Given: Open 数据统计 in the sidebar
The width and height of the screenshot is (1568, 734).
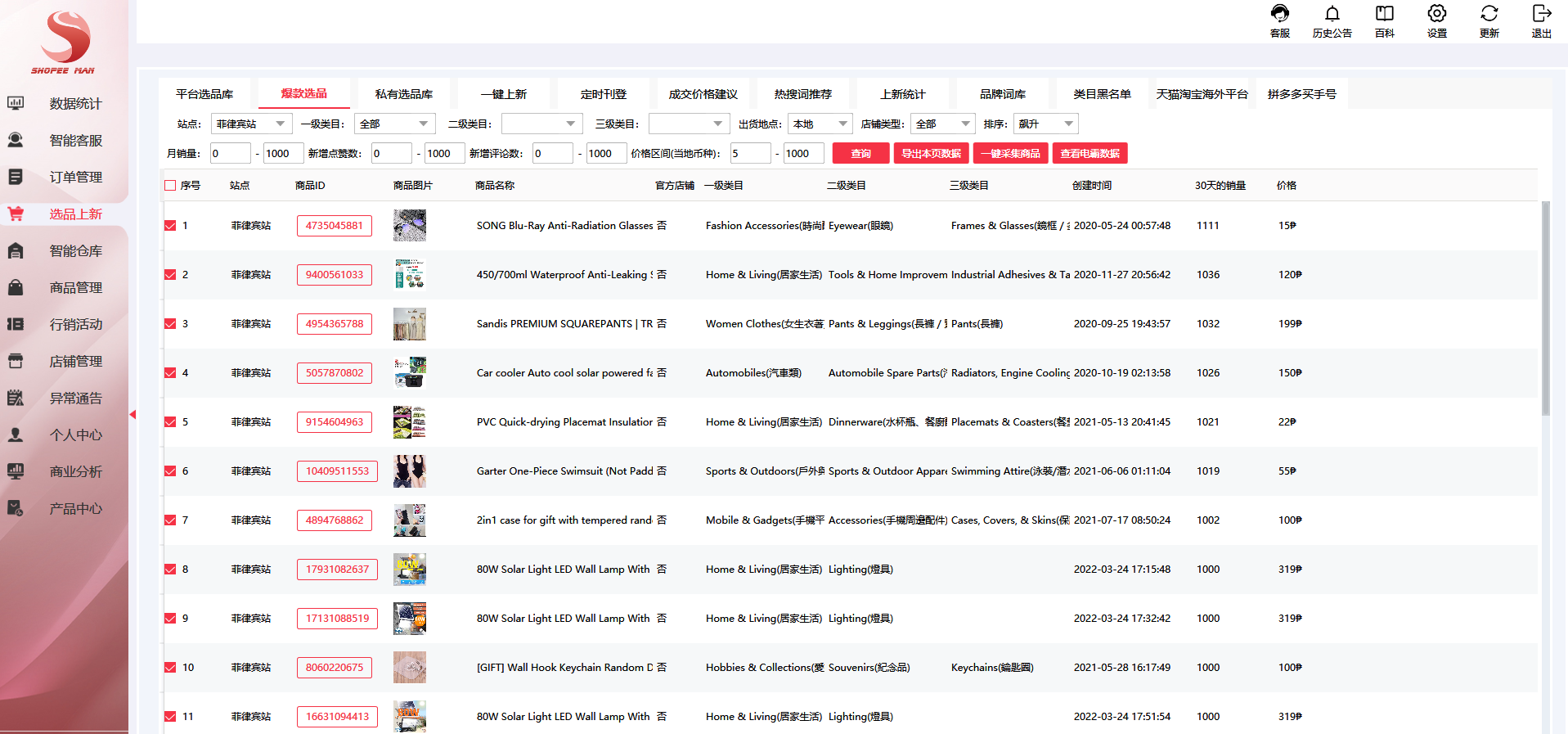Looking at the screenshot, I should tap(64, 104).
